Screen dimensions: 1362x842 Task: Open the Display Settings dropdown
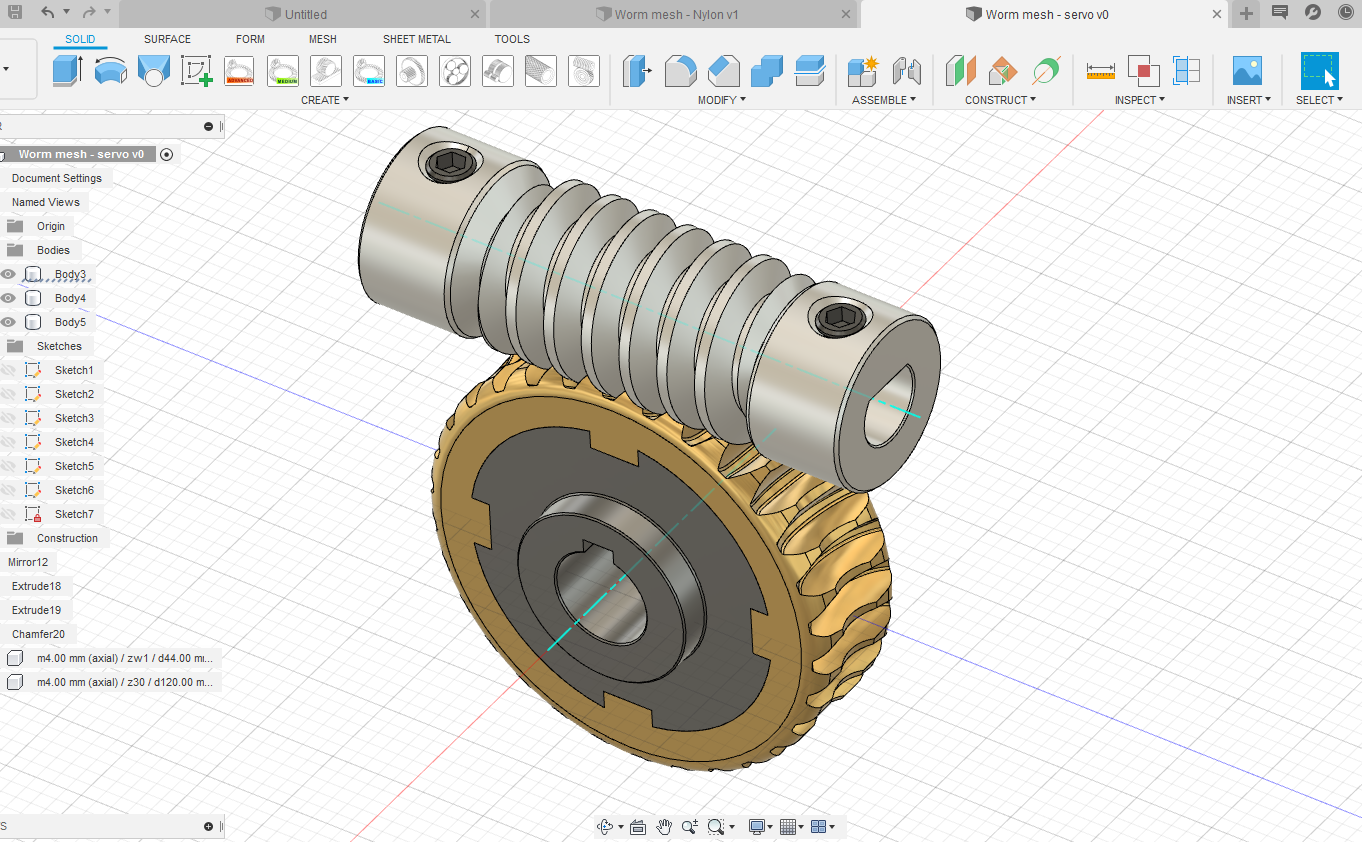(760, 827)
